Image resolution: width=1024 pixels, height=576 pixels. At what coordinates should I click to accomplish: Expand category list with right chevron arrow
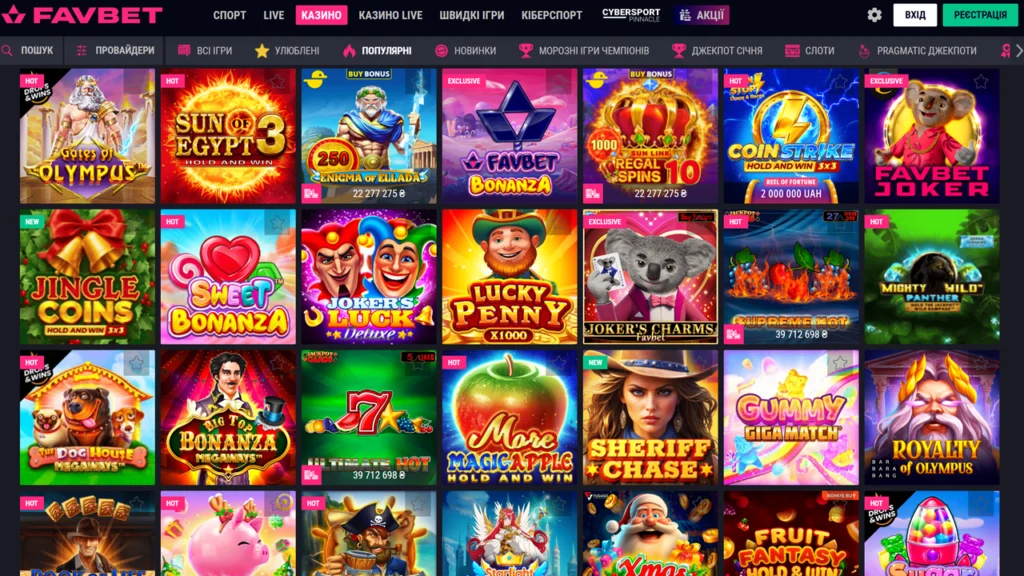(1019, 50)
